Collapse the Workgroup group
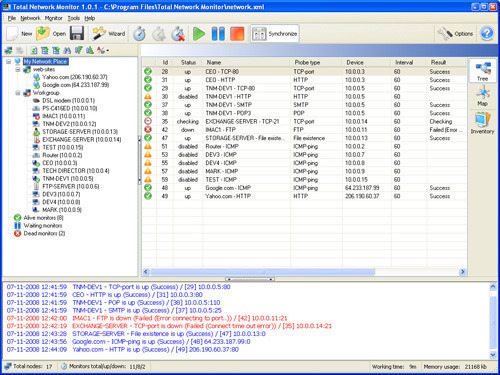This screenshot has width=500, height=375. point(18,93)
